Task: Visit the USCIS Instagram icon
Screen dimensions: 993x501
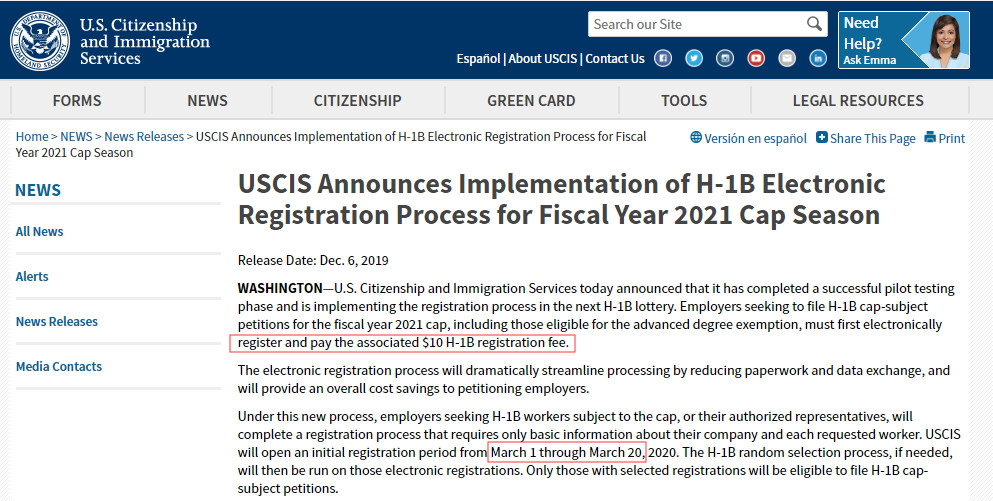Action: click(725, 59)
